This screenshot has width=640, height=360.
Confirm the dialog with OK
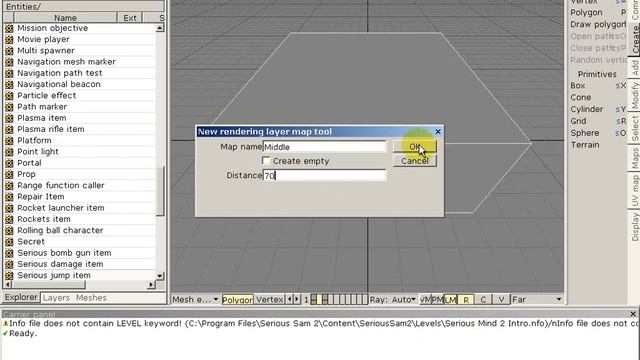point(415,147)
